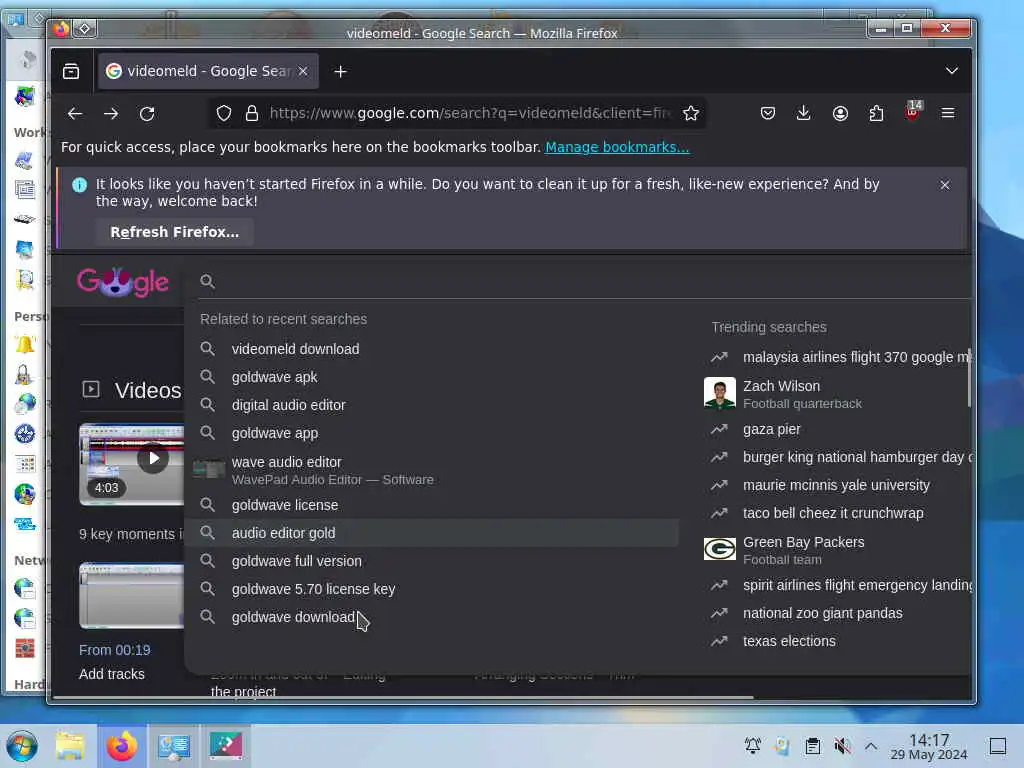Click the uBlock extension icon with badge 14

913,111
